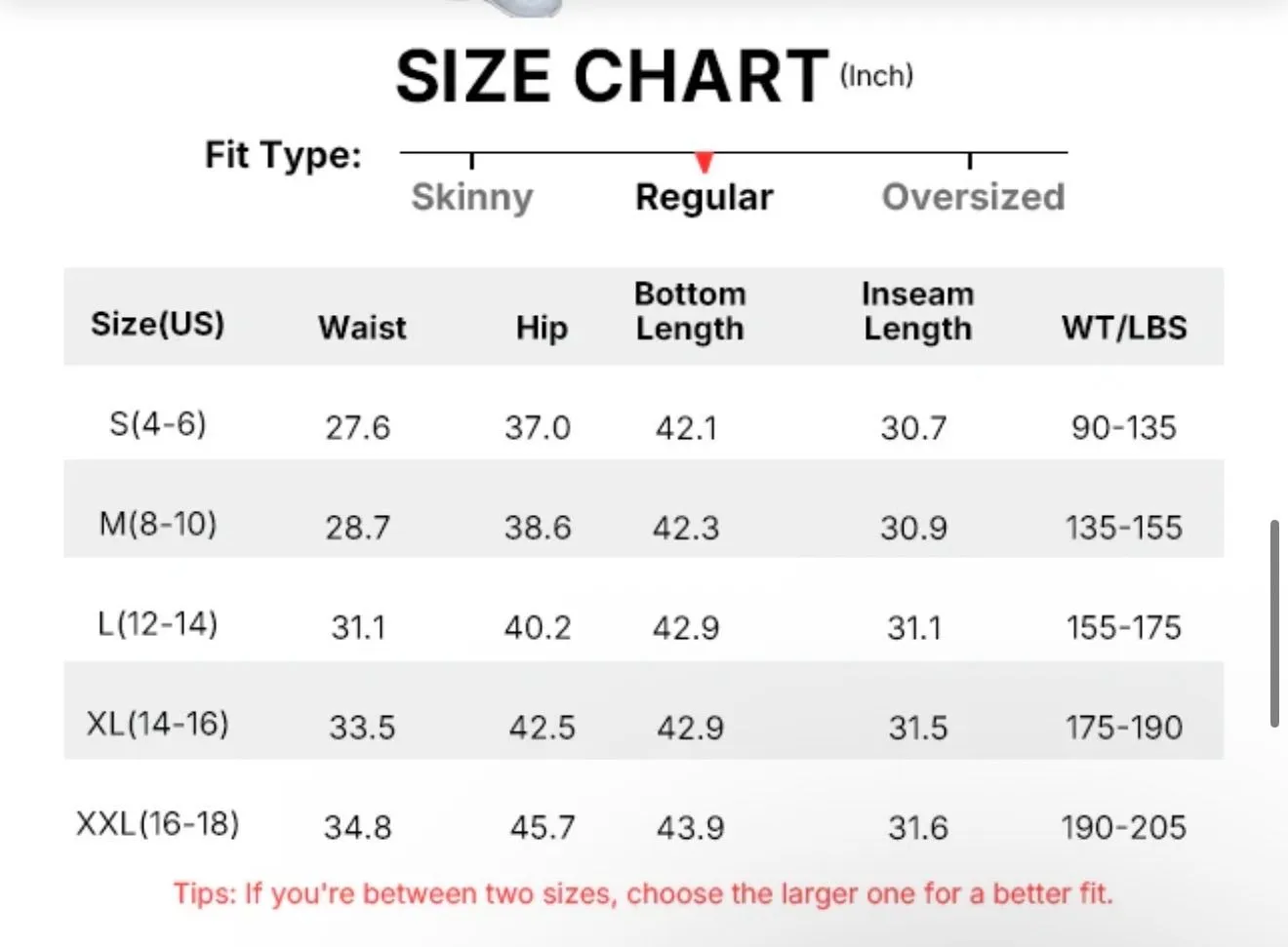
Task: Click the Oversized fit type label
Action: pyautogui.click(x=973, y=197)
